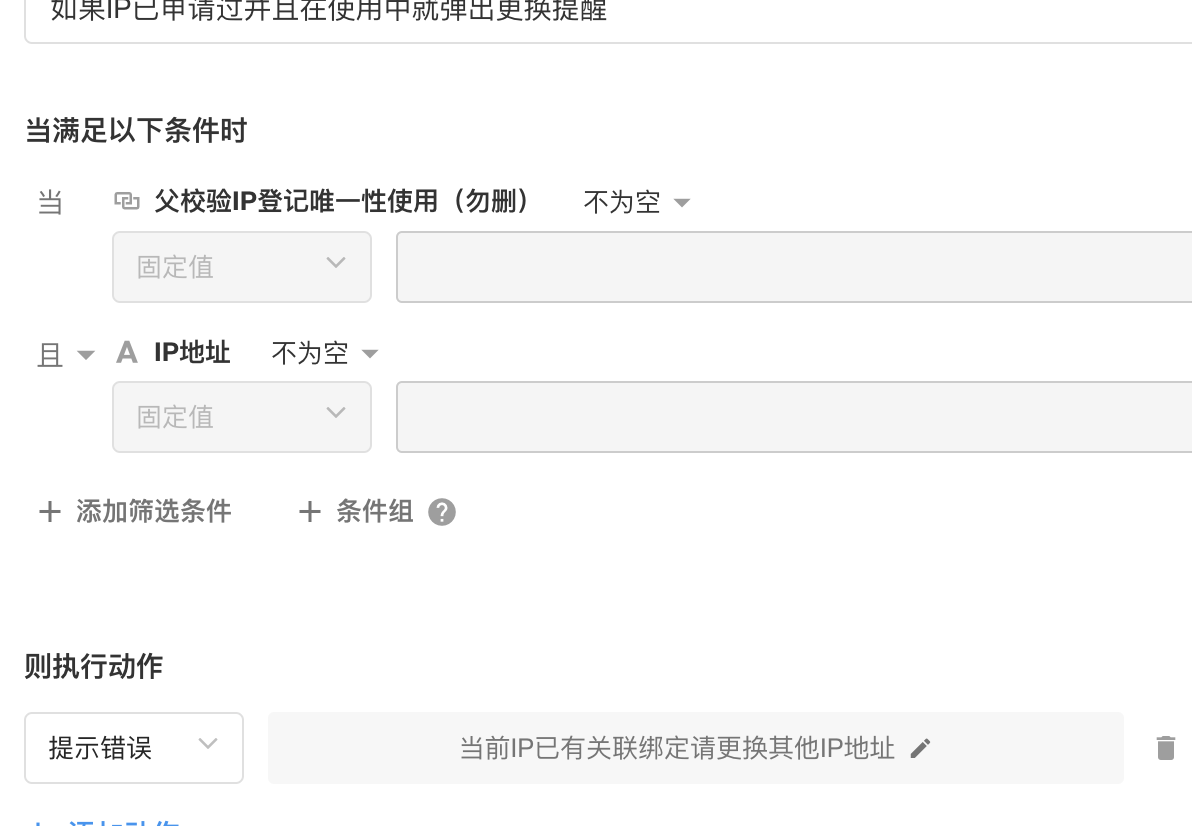Click the 添加筛选条件 button
This screenshot has height=826, width=1192.
point(153,512)
